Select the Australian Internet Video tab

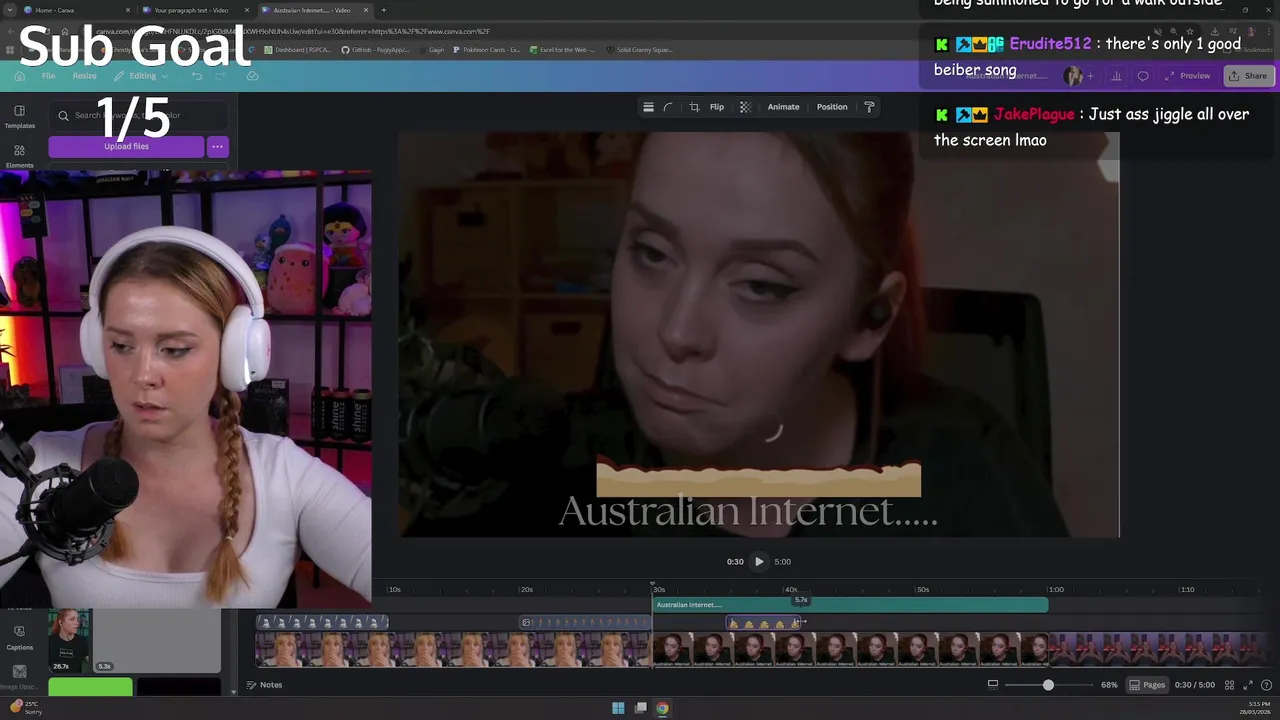pos(314,10)
